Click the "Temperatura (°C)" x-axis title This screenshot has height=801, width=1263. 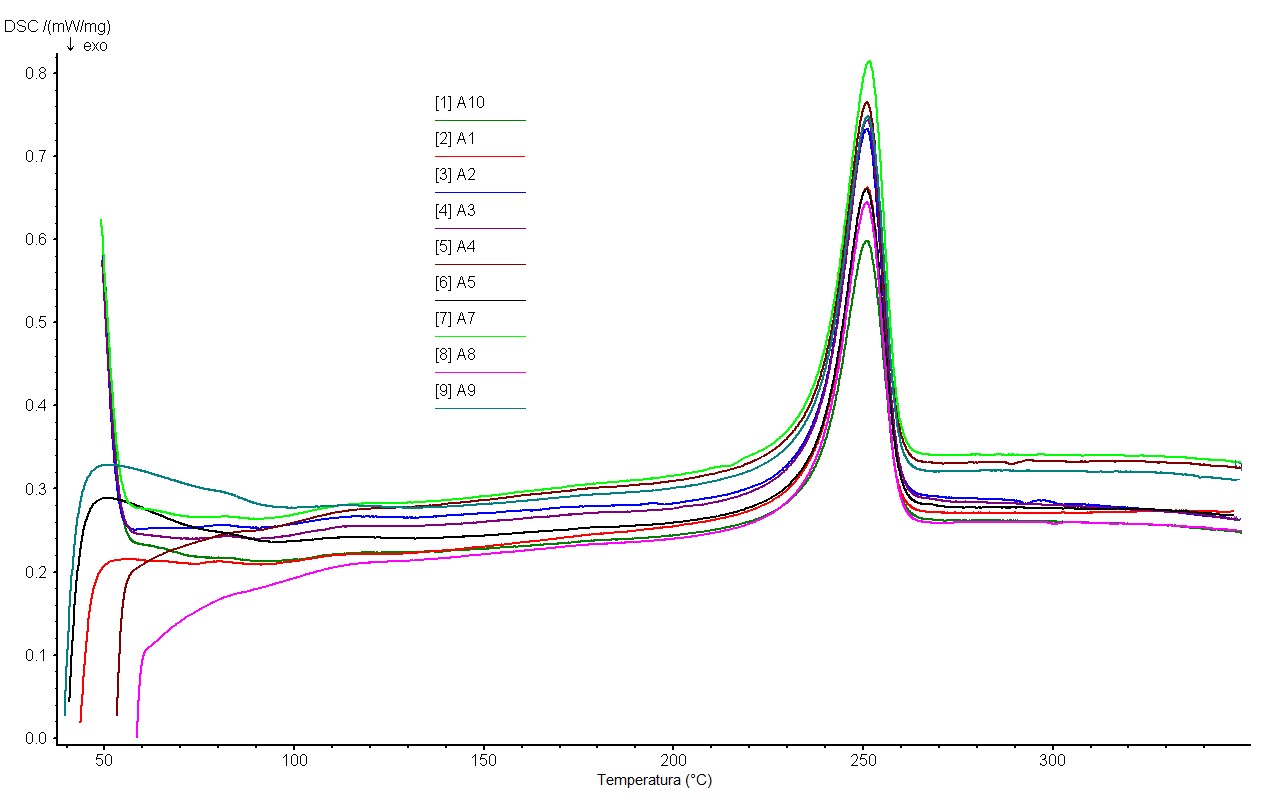655,780
